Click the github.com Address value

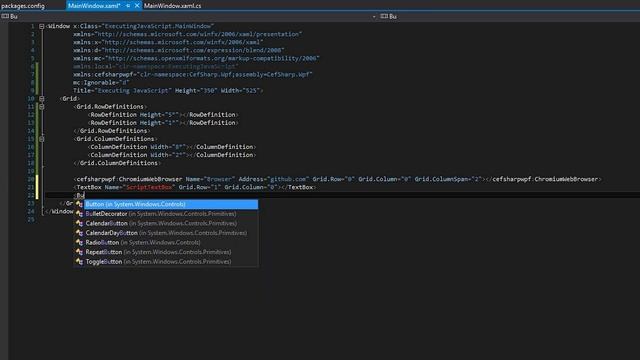point(289,179)
